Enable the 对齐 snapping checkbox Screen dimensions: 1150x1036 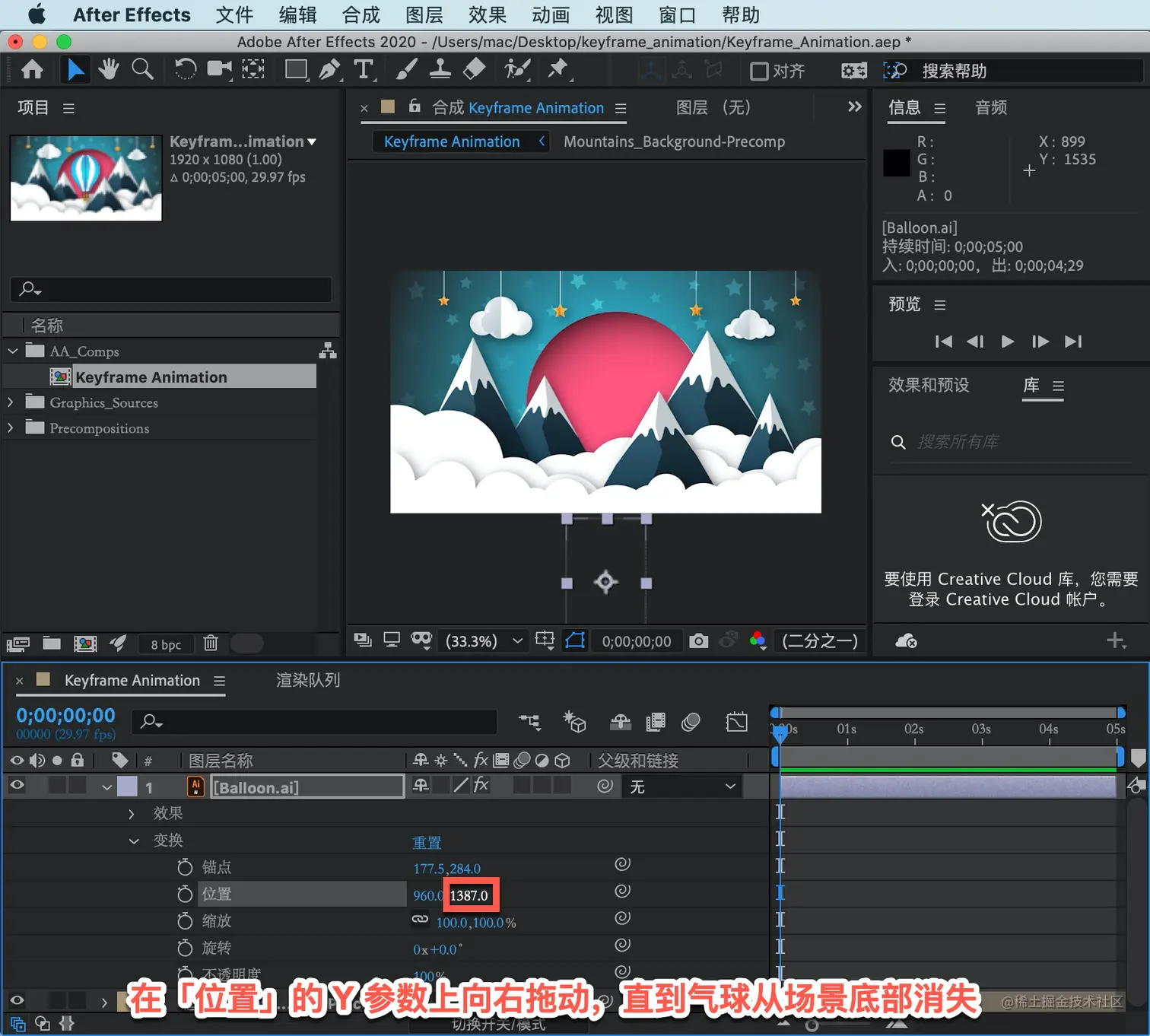click(759, 72)
